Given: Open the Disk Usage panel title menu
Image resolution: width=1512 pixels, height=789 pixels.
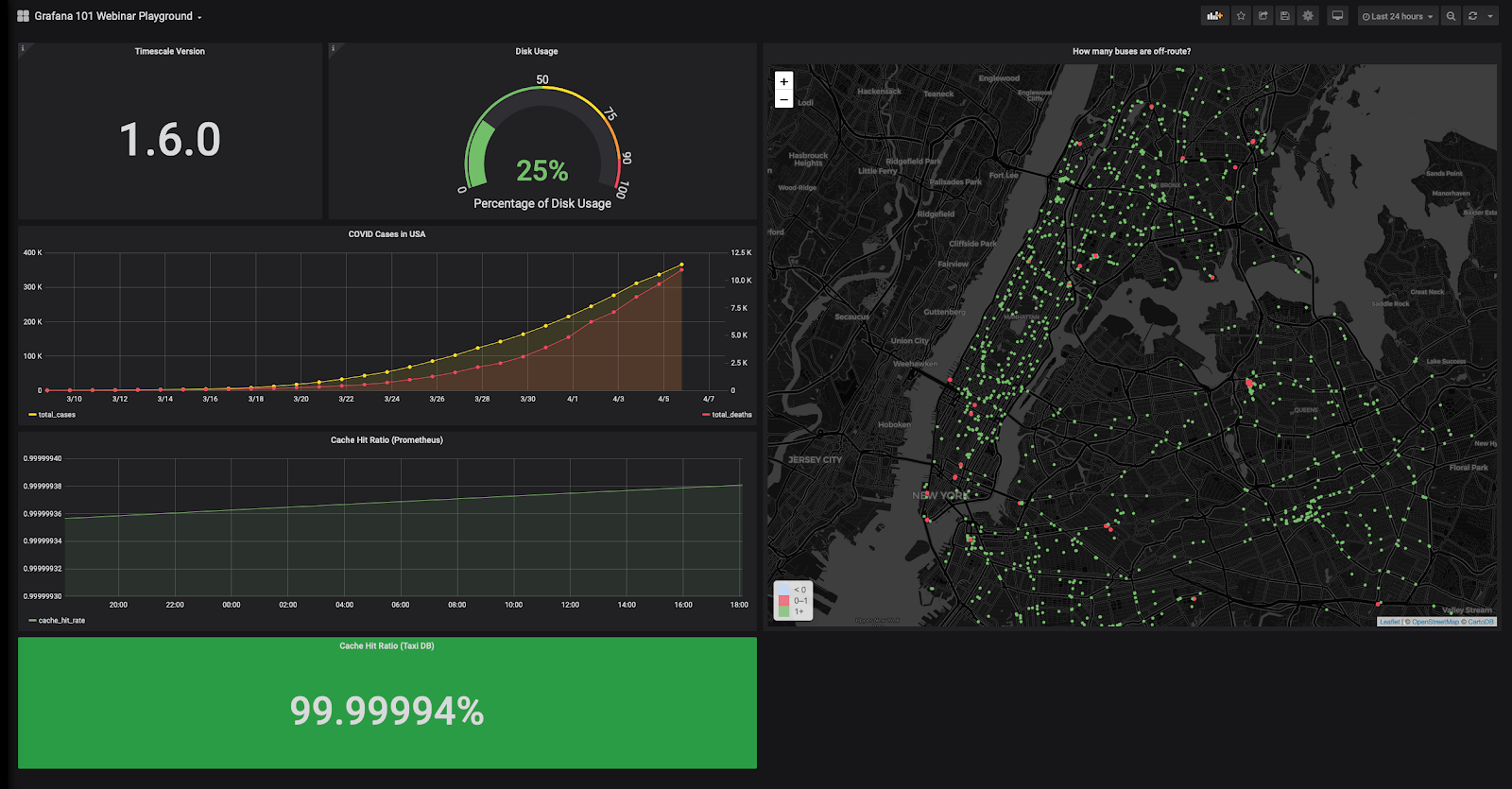Looking at the screenshot, I should tap(536, 51).
